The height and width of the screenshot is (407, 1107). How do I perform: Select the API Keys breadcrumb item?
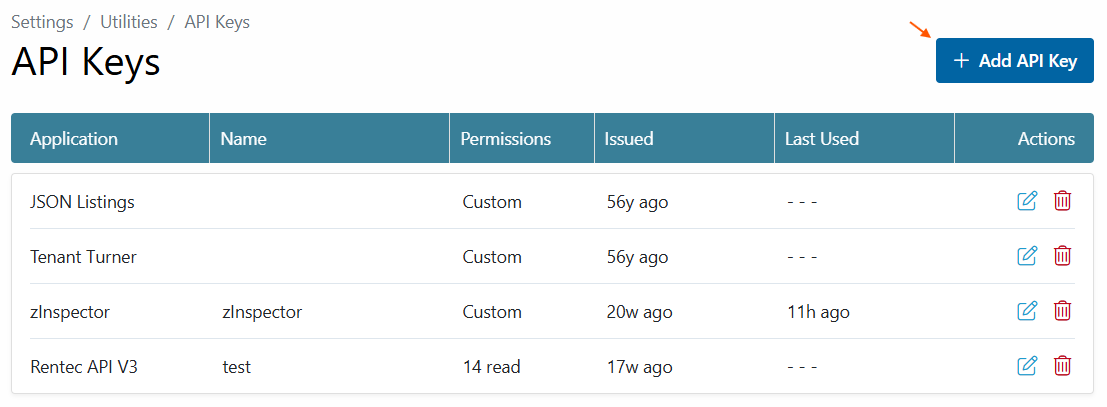[217, 22]
